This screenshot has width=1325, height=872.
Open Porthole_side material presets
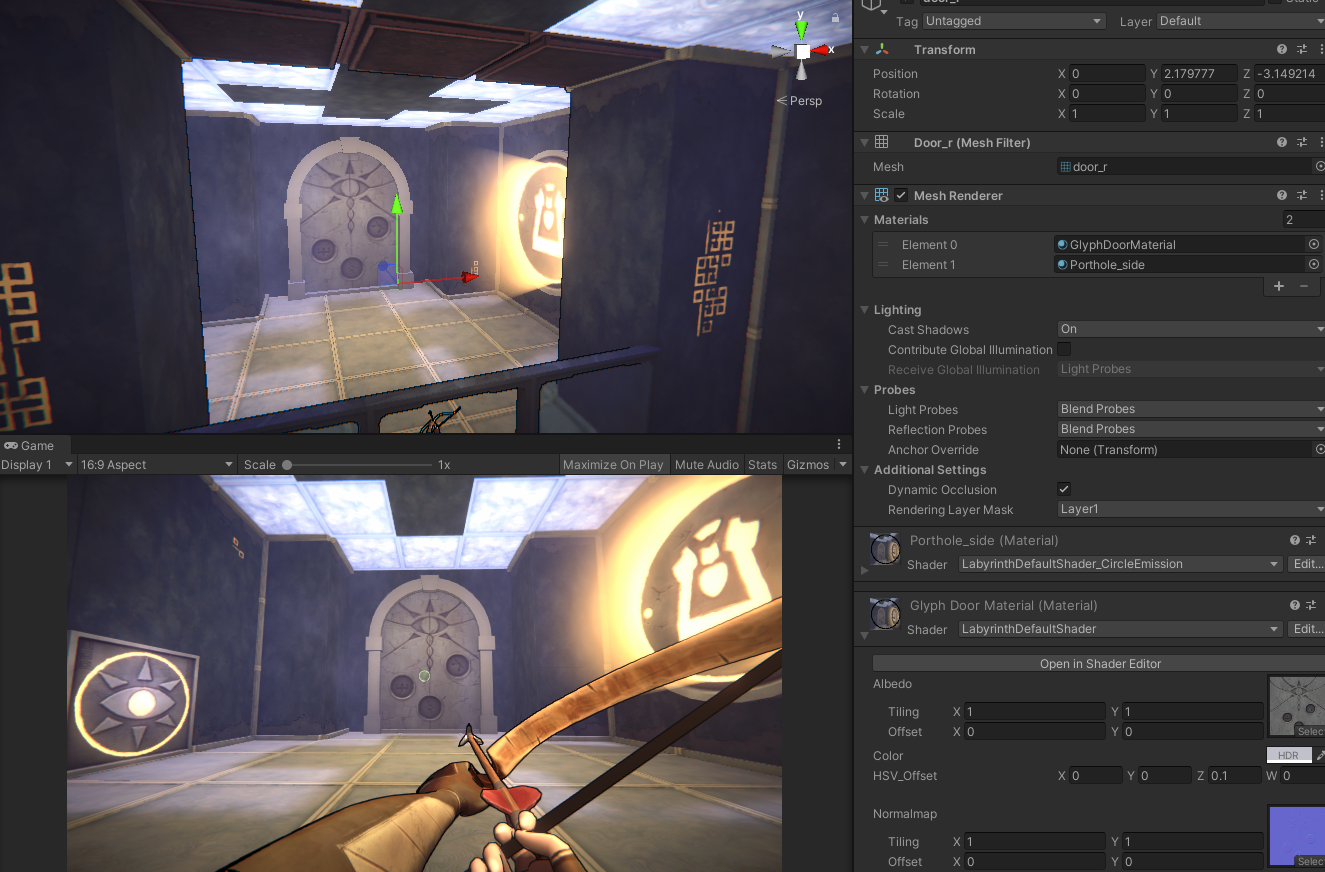tap(1313, 540)
